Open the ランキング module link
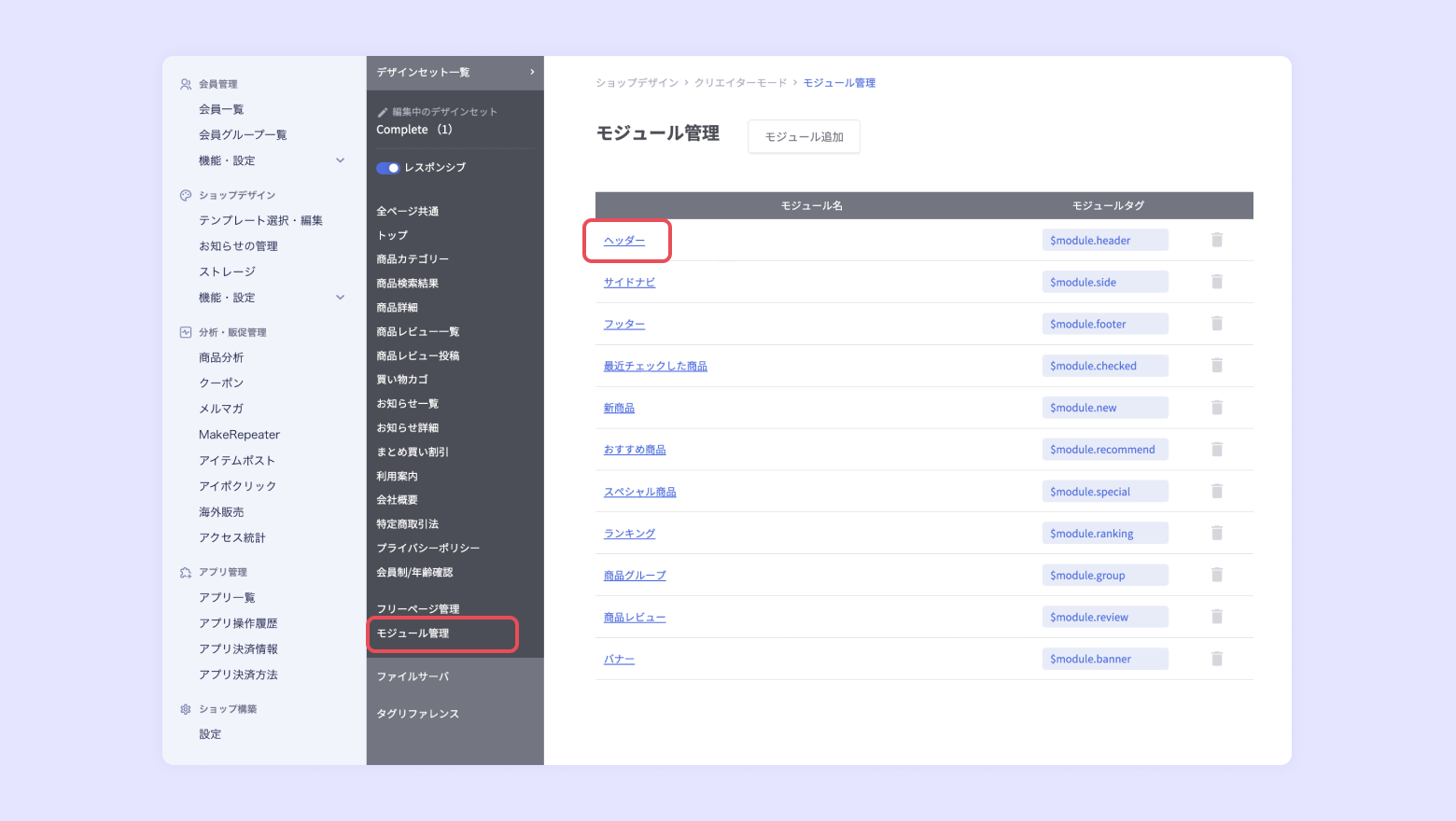 coord(630,533)
